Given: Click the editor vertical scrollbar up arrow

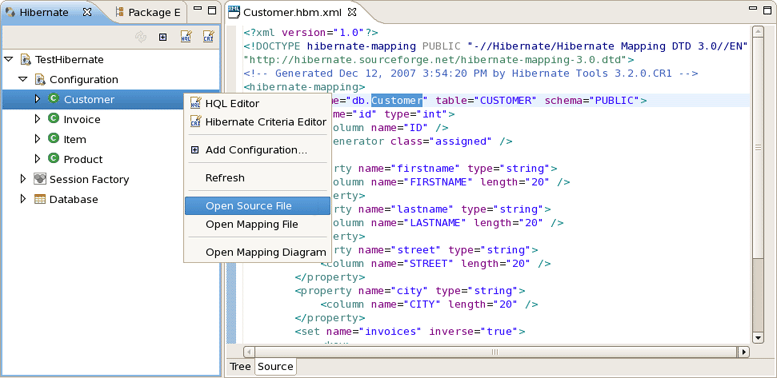Looking at the screenshot, I should click(757, 33).
